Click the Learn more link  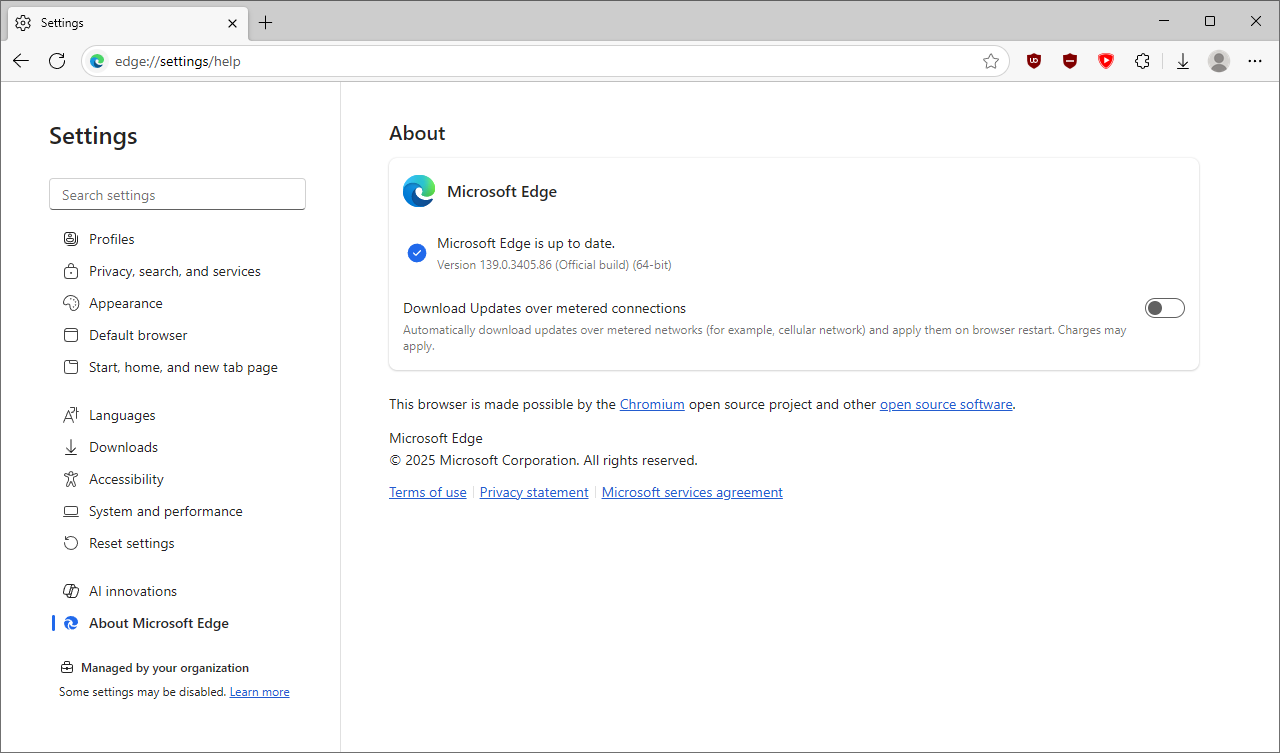coord(259,692)
